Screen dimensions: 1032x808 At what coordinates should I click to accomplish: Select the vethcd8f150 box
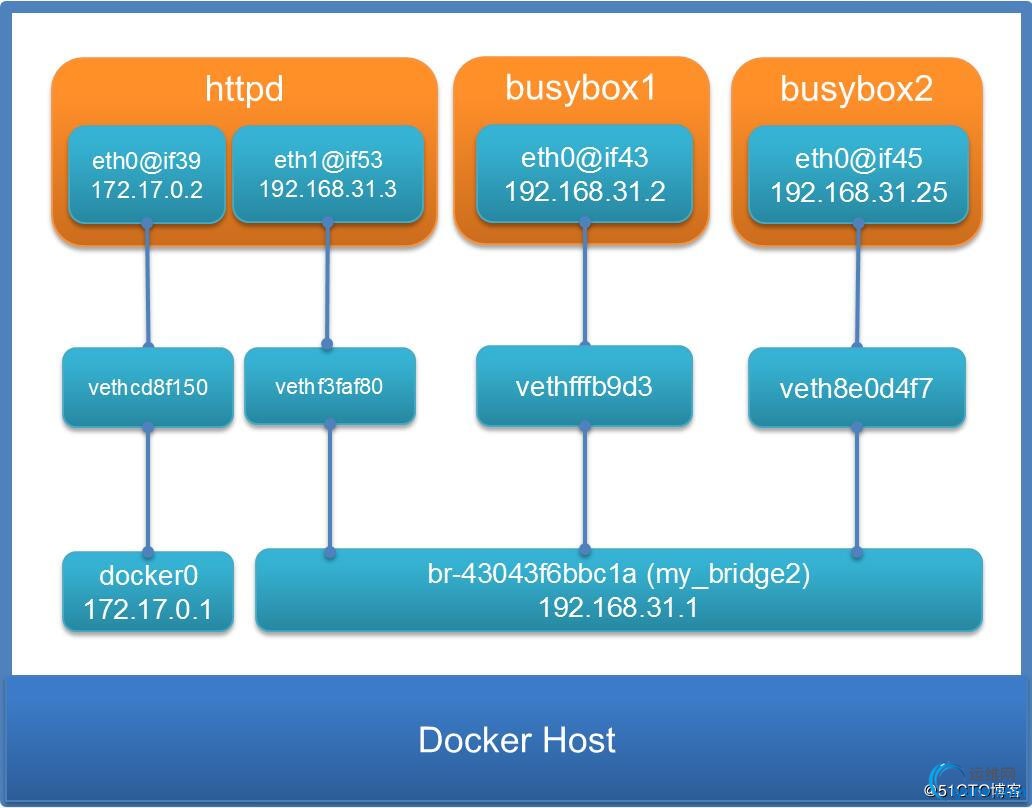click(x=148, y=387)
